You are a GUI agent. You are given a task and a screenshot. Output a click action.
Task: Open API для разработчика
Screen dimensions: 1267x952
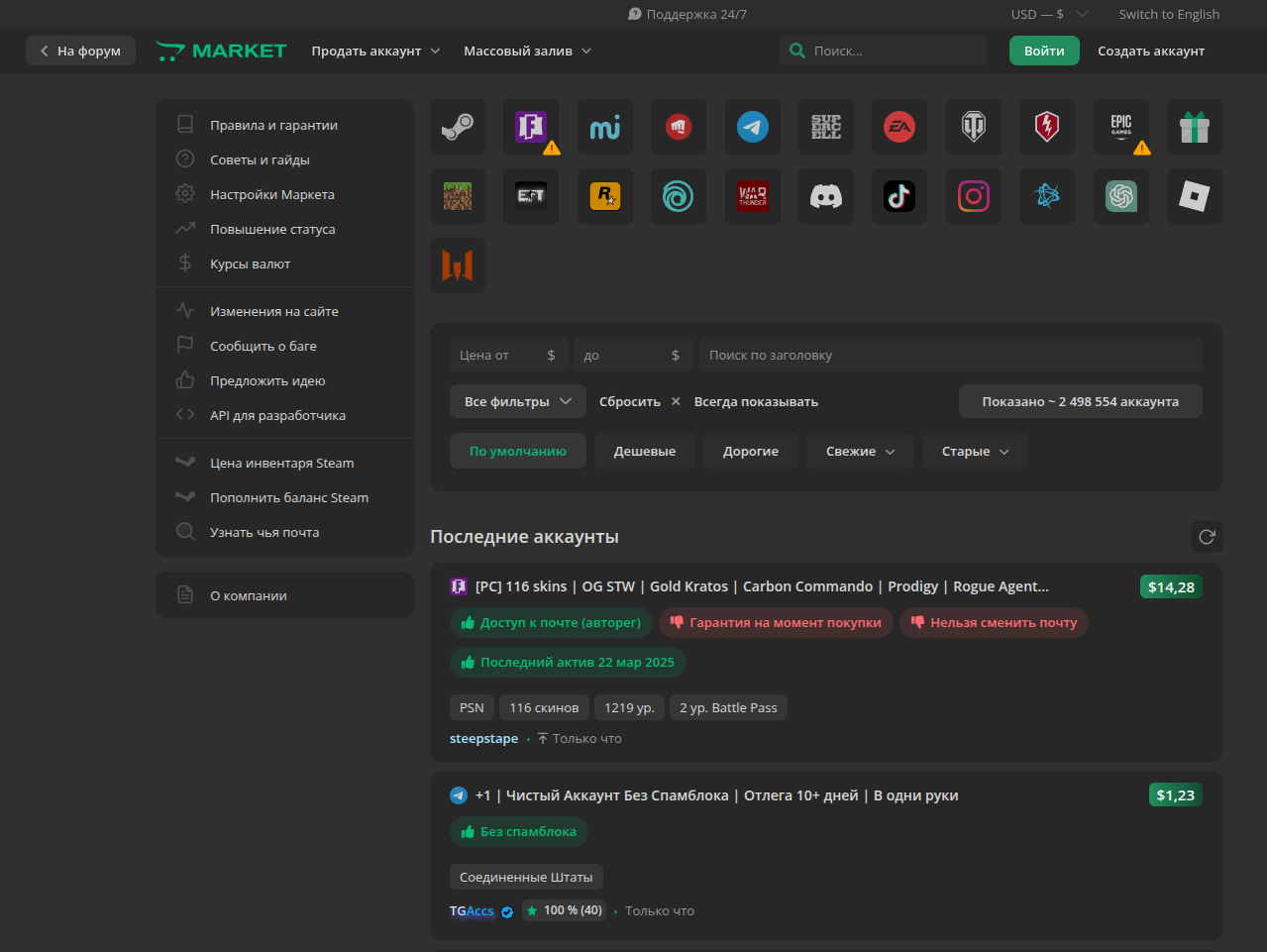pyautogui.click(x=284, y=415)
